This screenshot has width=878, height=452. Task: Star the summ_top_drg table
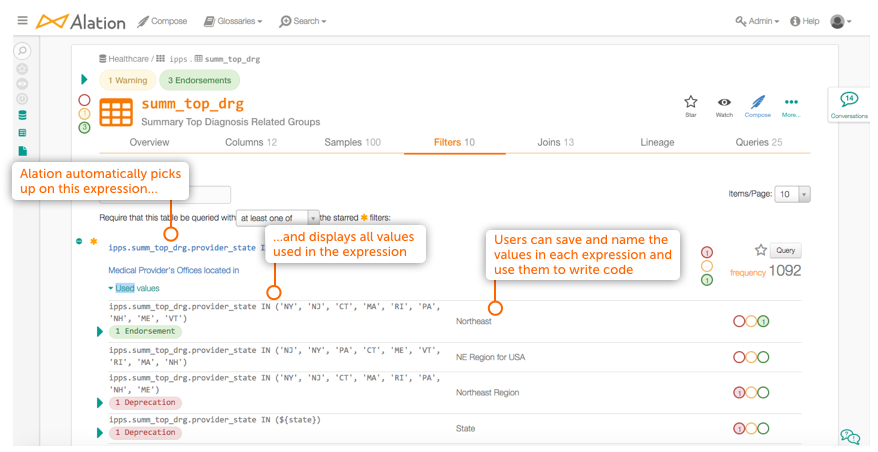coord(691,105)
